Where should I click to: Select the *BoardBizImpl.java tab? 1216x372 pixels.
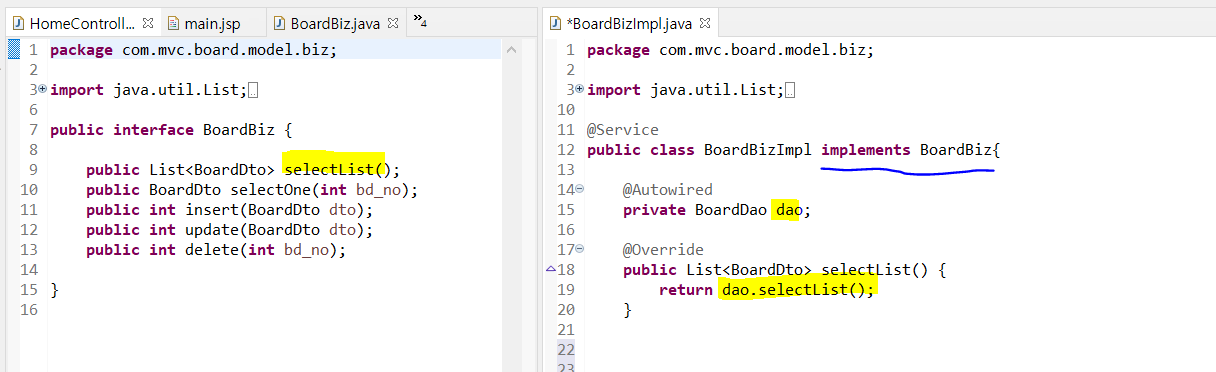[628, 22]
